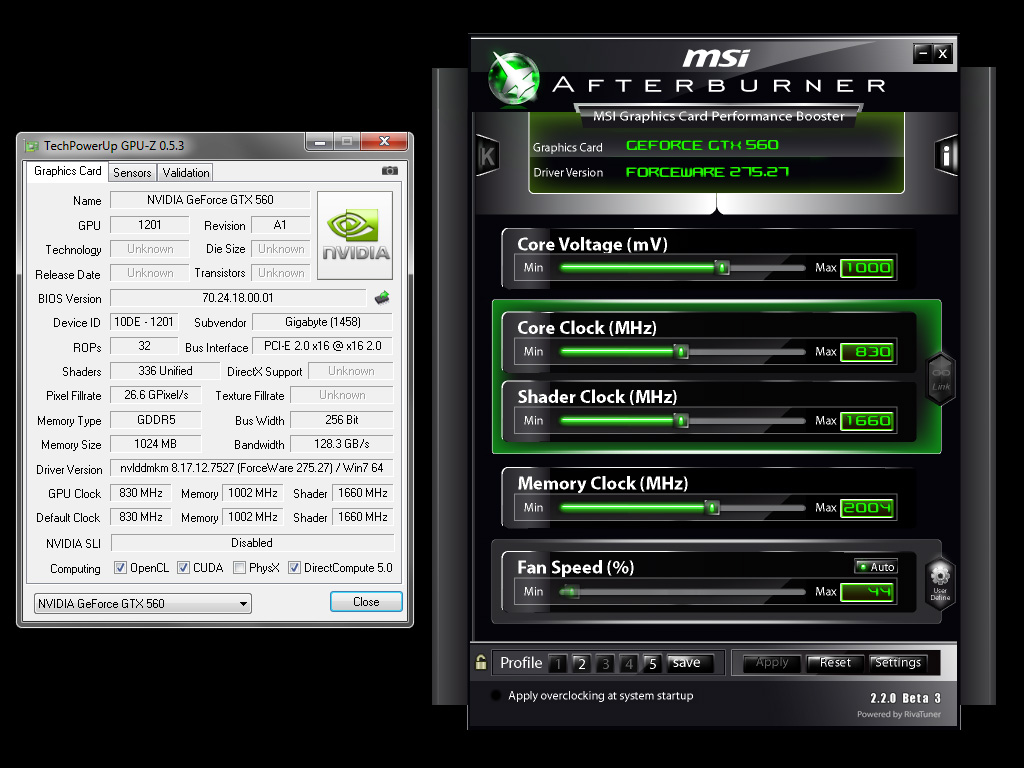Image resolution: width=1024 pixels, height=768 pixels.
Task: Click the Memory Clock value field
Action: 866,508
